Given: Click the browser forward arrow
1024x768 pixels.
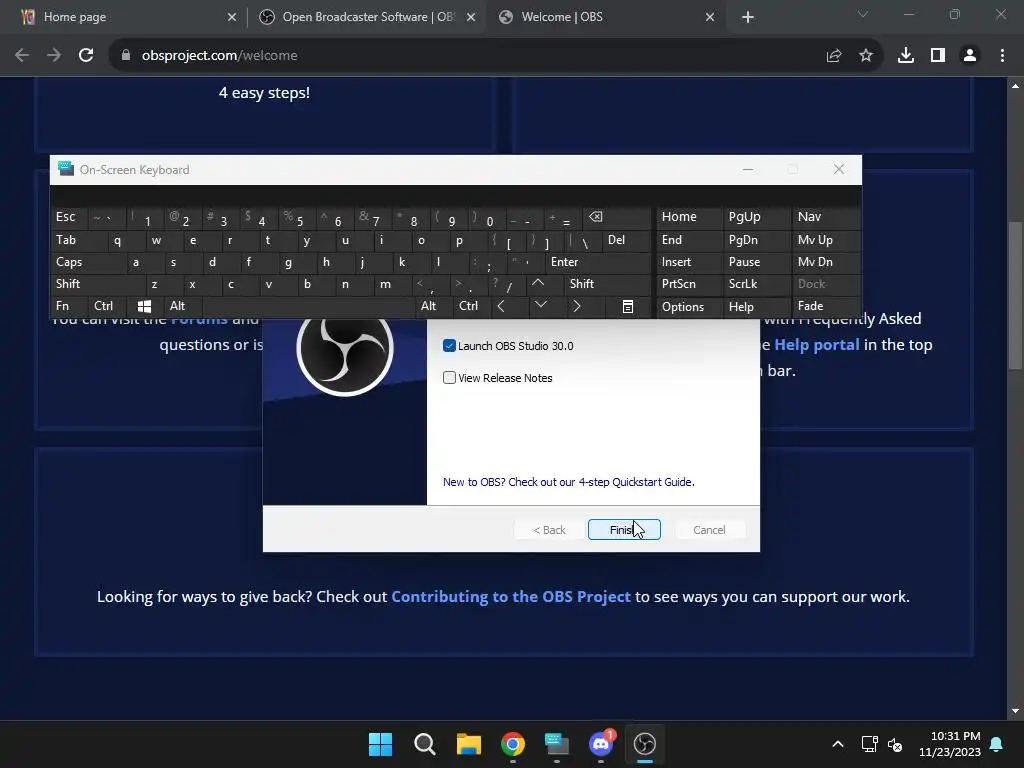Looking at the screenshot, I should click(54, 56).
